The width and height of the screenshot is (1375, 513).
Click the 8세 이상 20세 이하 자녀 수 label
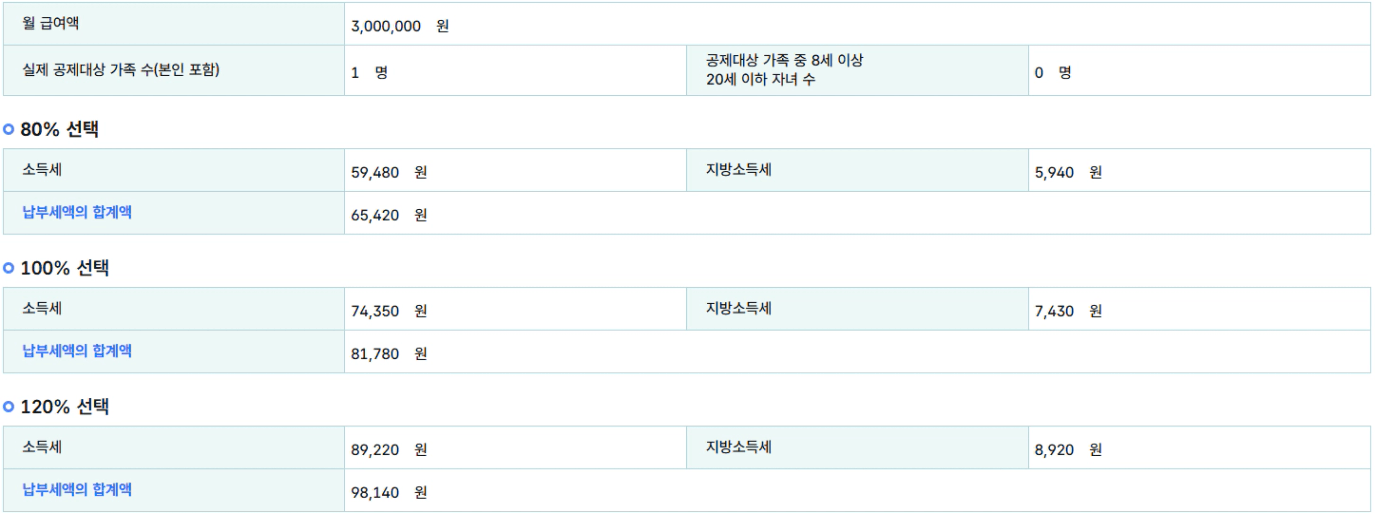784,70
